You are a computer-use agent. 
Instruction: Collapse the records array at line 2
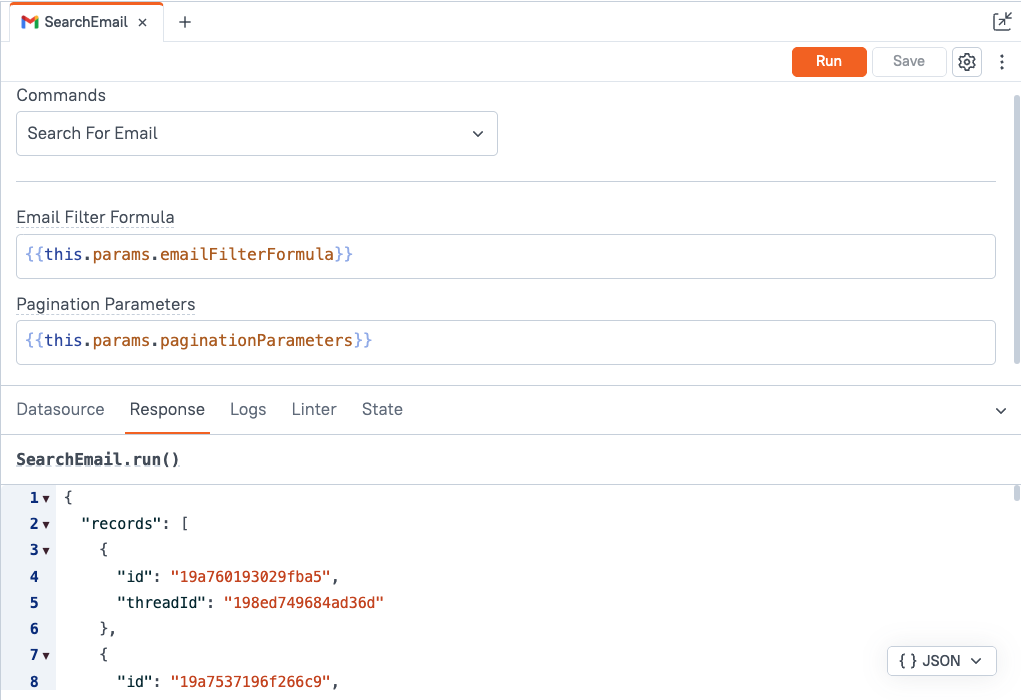click(46, 525)
